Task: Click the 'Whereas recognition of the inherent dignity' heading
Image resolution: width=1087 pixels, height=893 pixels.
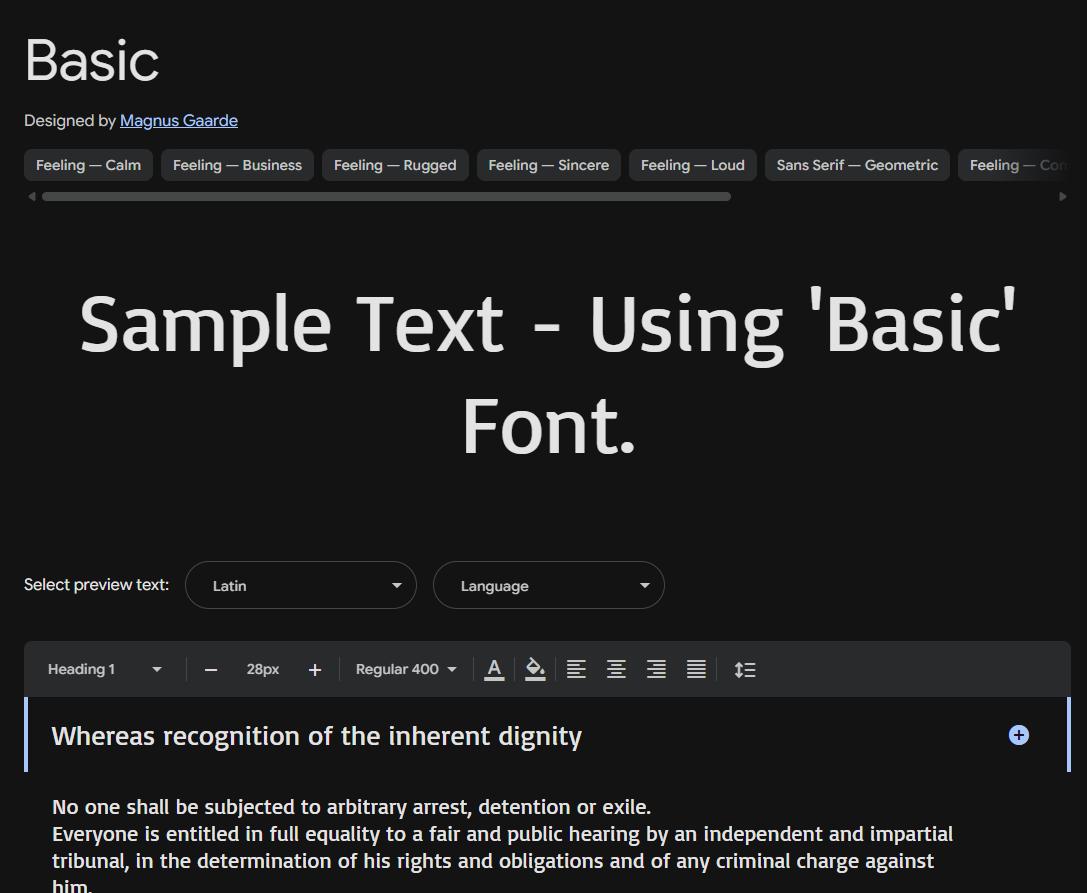Action: 317,736
